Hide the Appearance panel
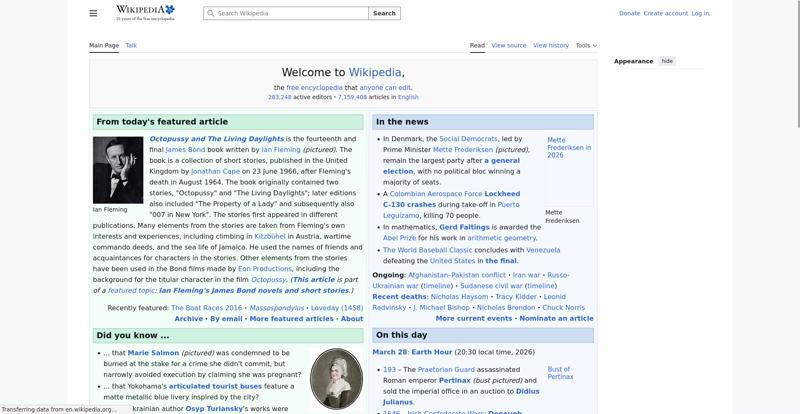The image size is (800, 414). 667,61
